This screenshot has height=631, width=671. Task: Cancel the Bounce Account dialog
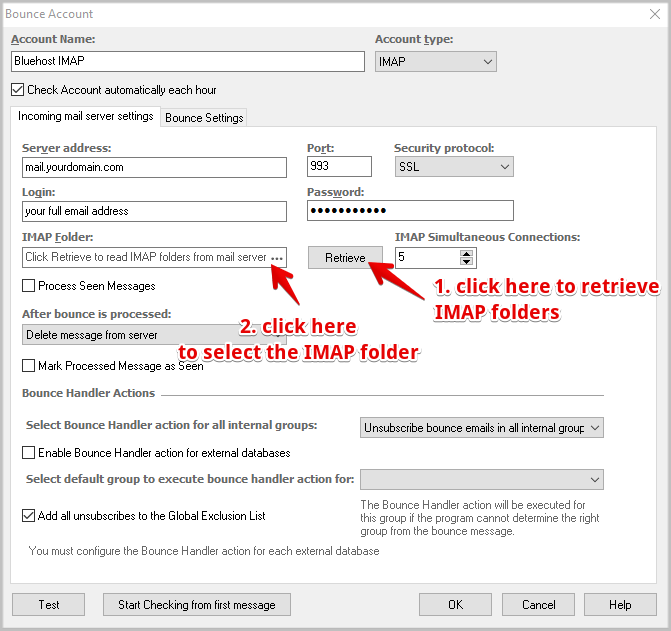(538, 604)
